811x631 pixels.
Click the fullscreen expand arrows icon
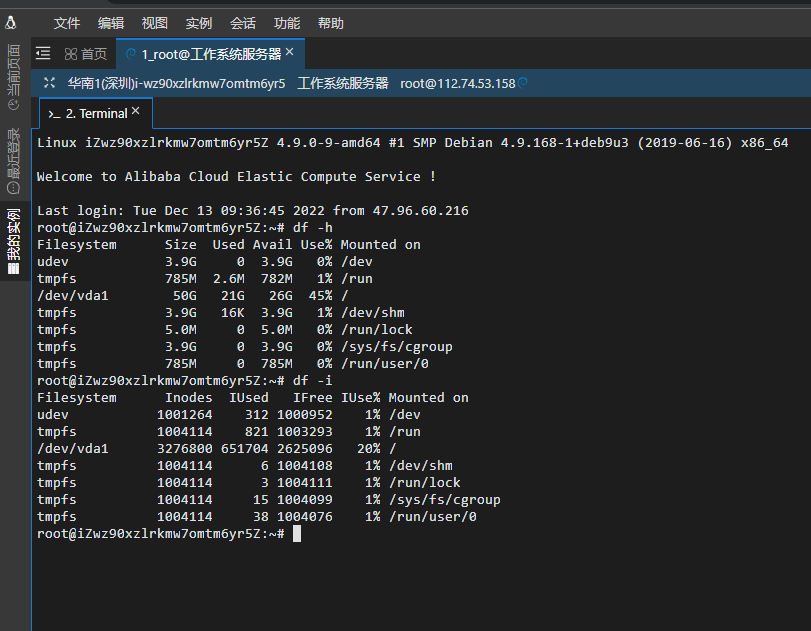click(x=49, y=83)
